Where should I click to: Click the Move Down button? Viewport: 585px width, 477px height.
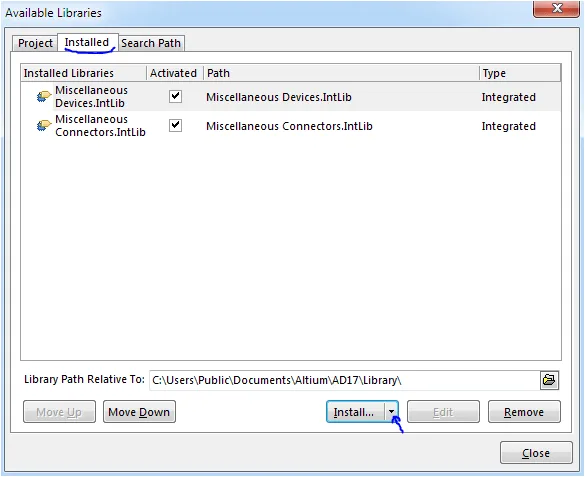click(x=139, y=412)
